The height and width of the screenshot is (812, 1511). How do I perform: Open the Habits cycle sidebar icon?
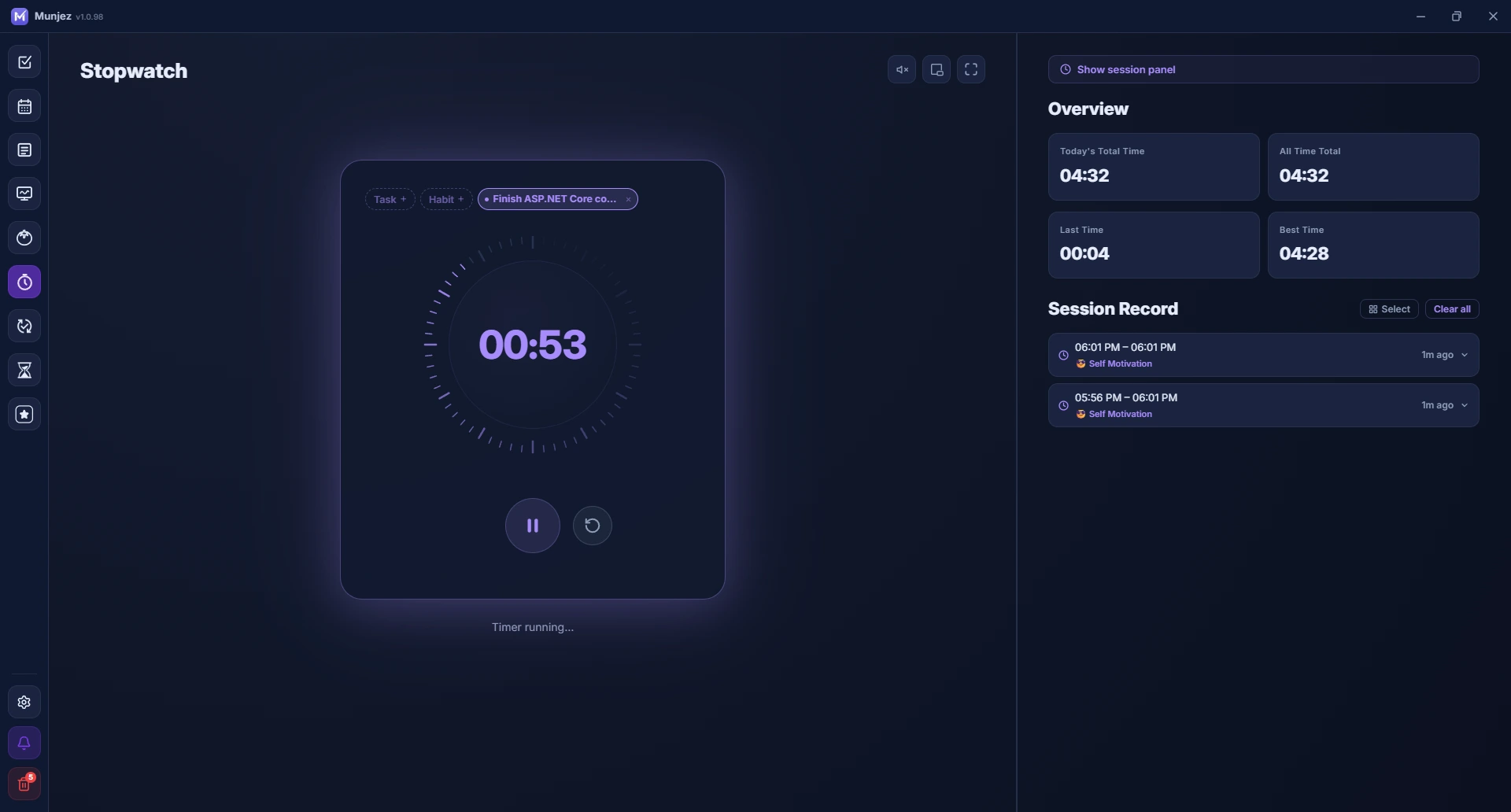click(x=24, y=326)
